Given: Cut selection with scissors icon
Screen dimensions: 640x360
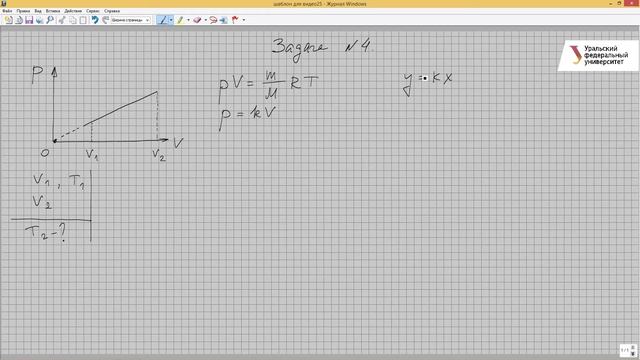Looking at the screenshot, I should 62,20.
